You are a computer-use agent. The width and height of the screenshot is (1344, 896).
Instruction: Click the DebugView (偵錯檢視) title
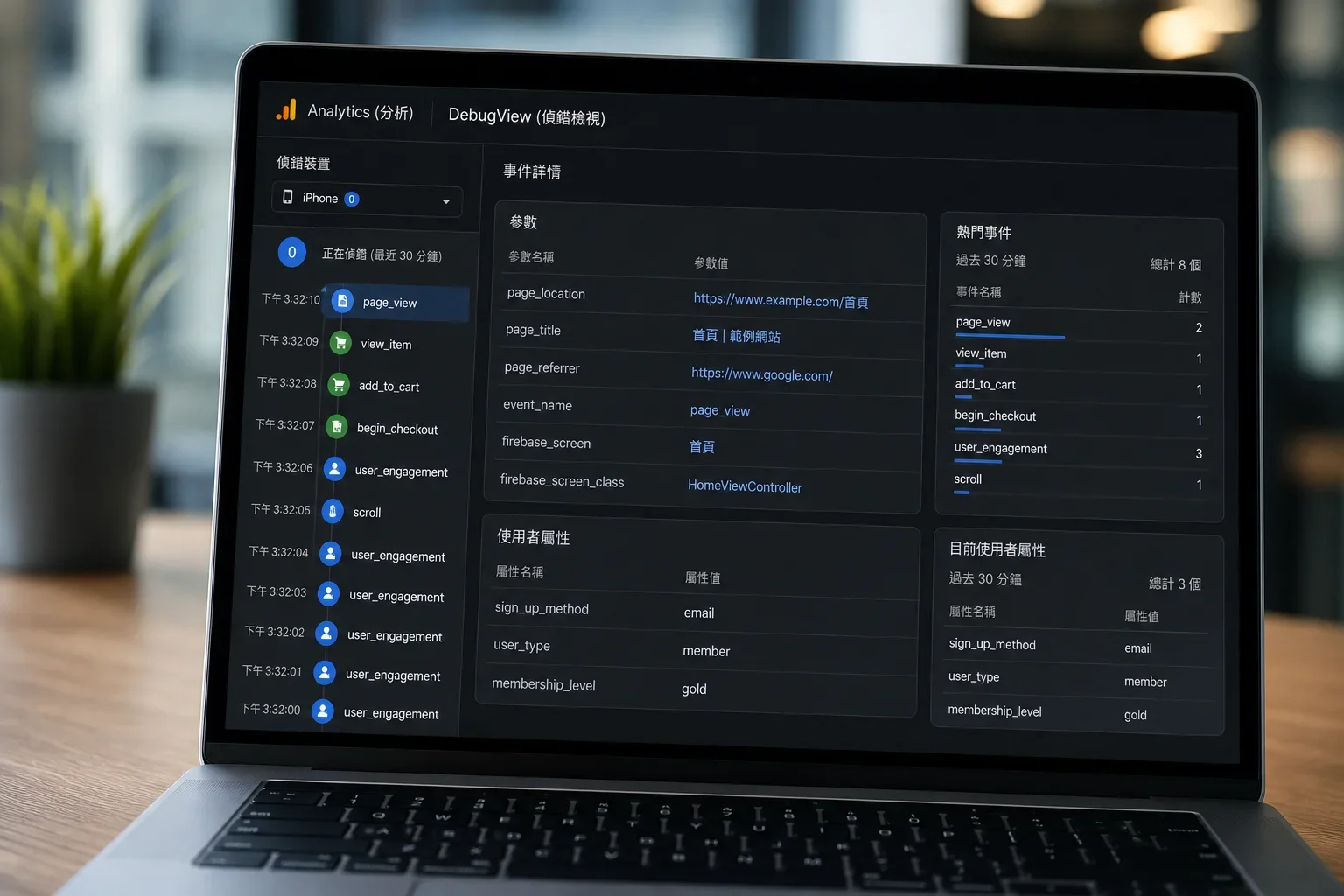tap(527, 116)
